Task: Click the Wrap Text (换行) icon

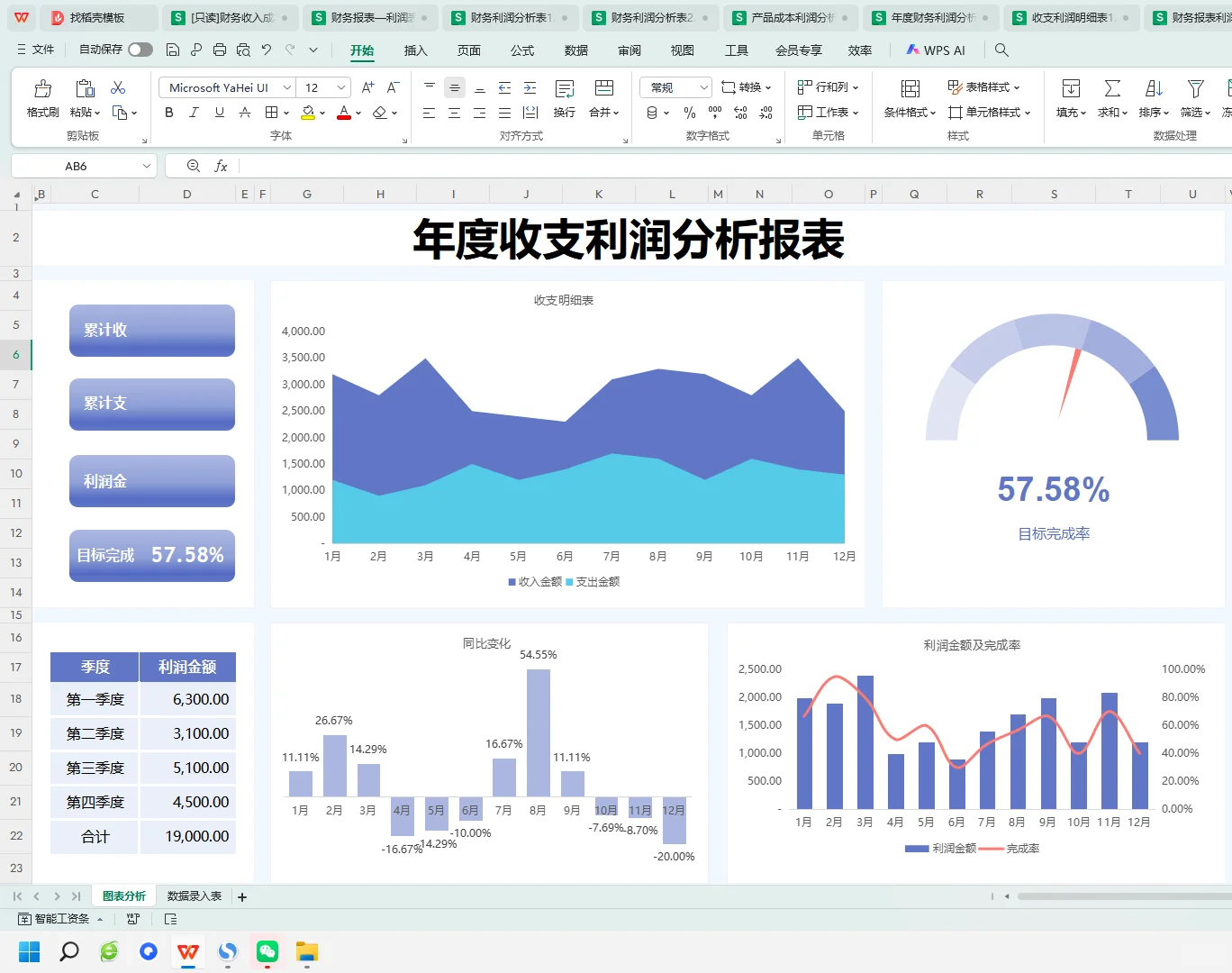Action: point(565,88)
